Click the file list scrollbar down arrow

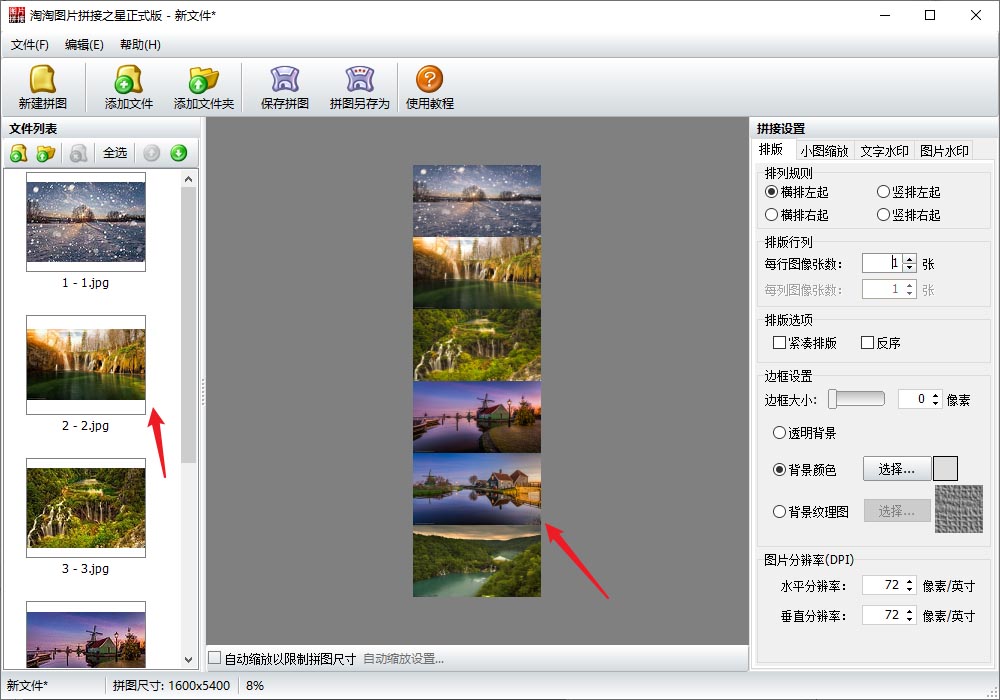click(x=188, y=660)
